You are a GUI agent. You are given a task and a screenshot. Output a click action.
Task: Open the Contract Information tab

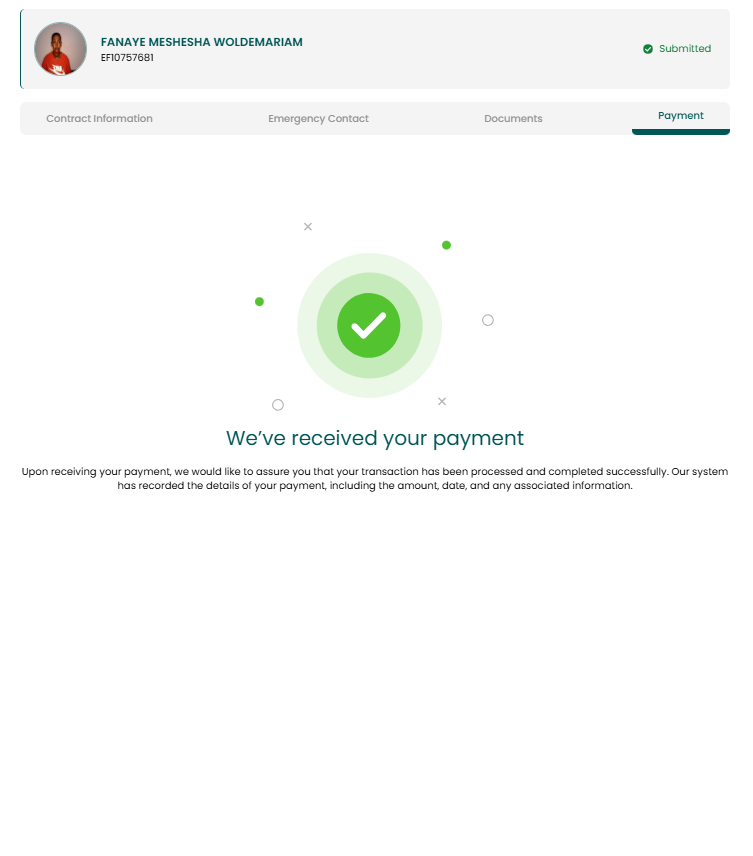click(99, 118)
